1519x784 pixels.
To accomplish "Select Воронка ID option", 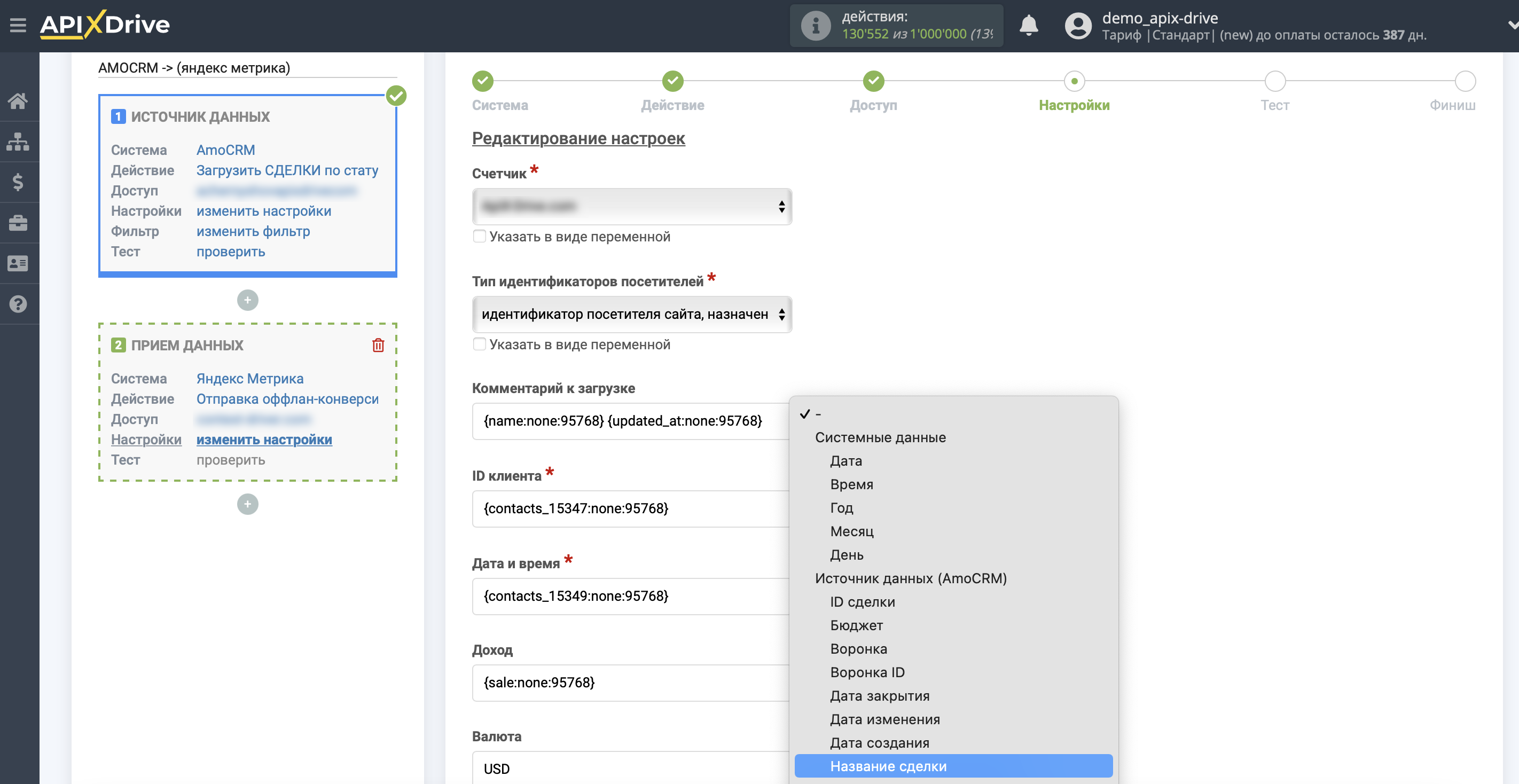I will (x=953, y=672).
